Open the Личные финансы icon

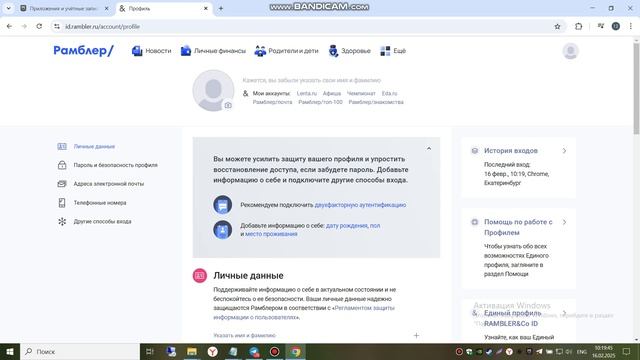click(x=186, y=51)
